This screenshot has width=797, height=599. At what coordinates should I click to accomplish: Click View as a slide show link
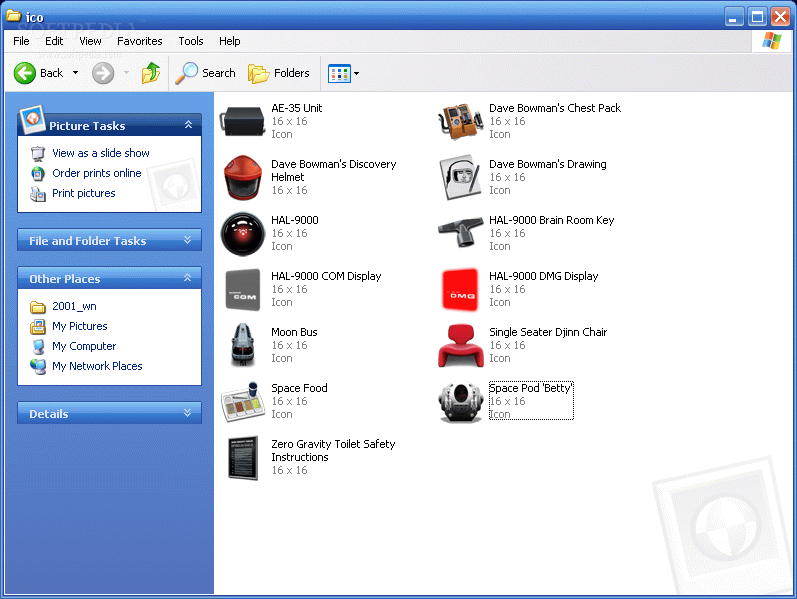[101, 153]
